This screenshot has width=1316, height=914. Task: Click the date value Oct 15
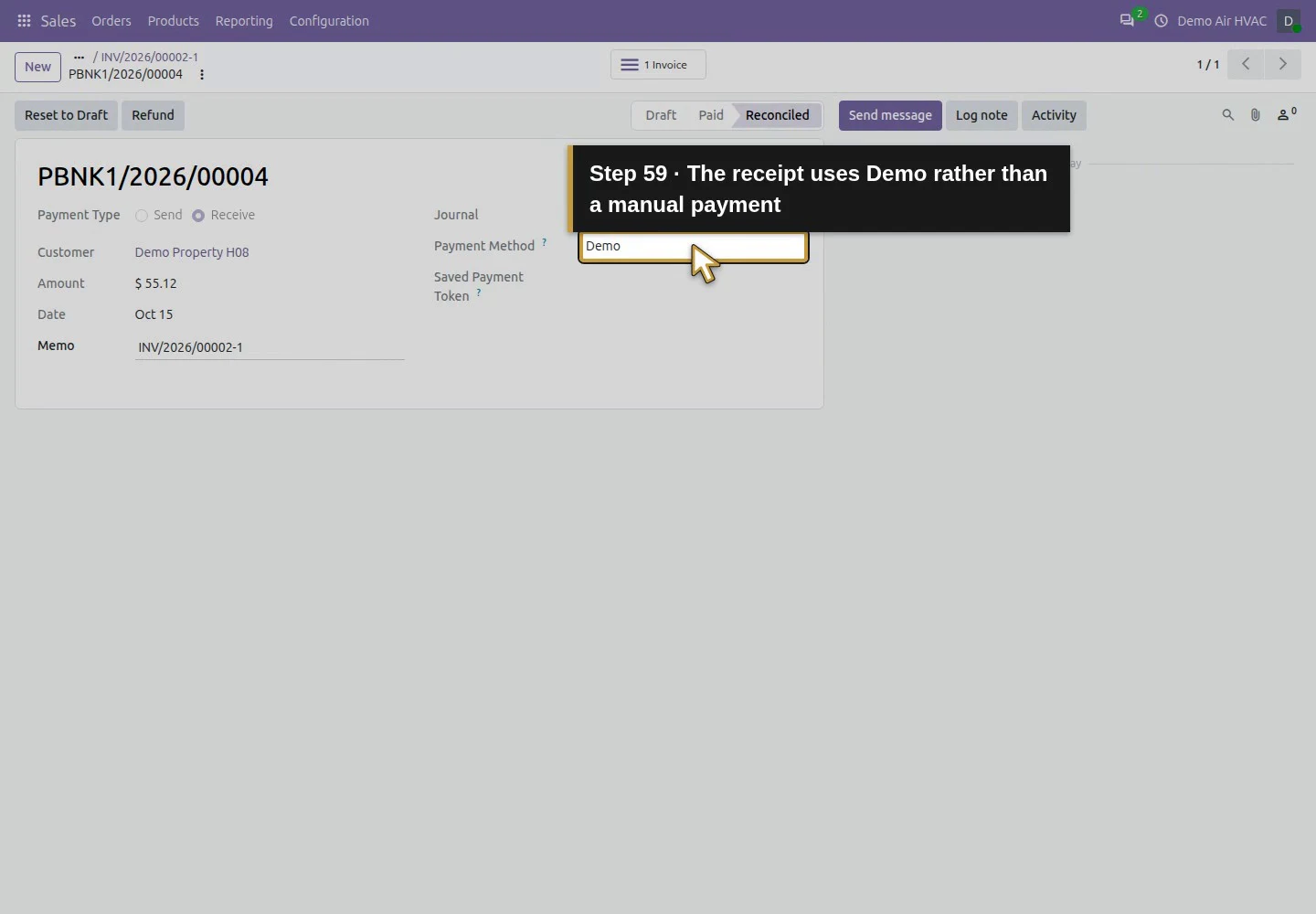[x=154, y=314]
